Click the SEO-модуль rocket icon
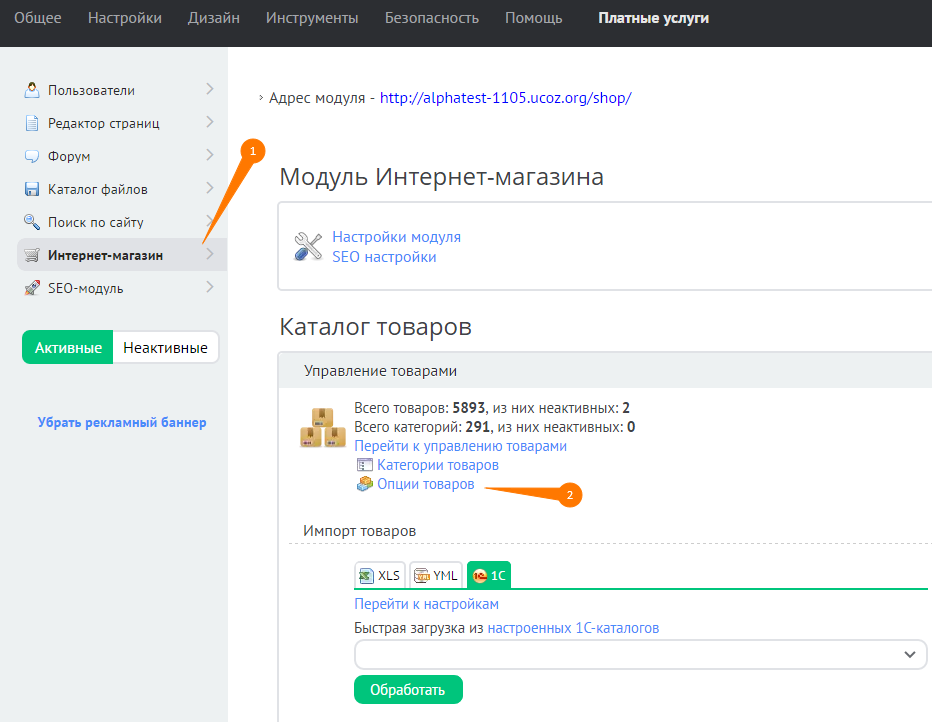The image size is (932, 722). point(32,288)
